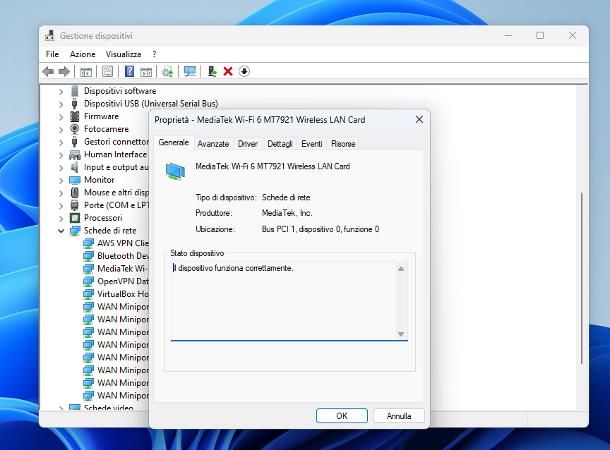Viewport: 610px width, 450px height.
Task: Open the ? help menu
Action: pyautogui.click(x=154, y=54)
